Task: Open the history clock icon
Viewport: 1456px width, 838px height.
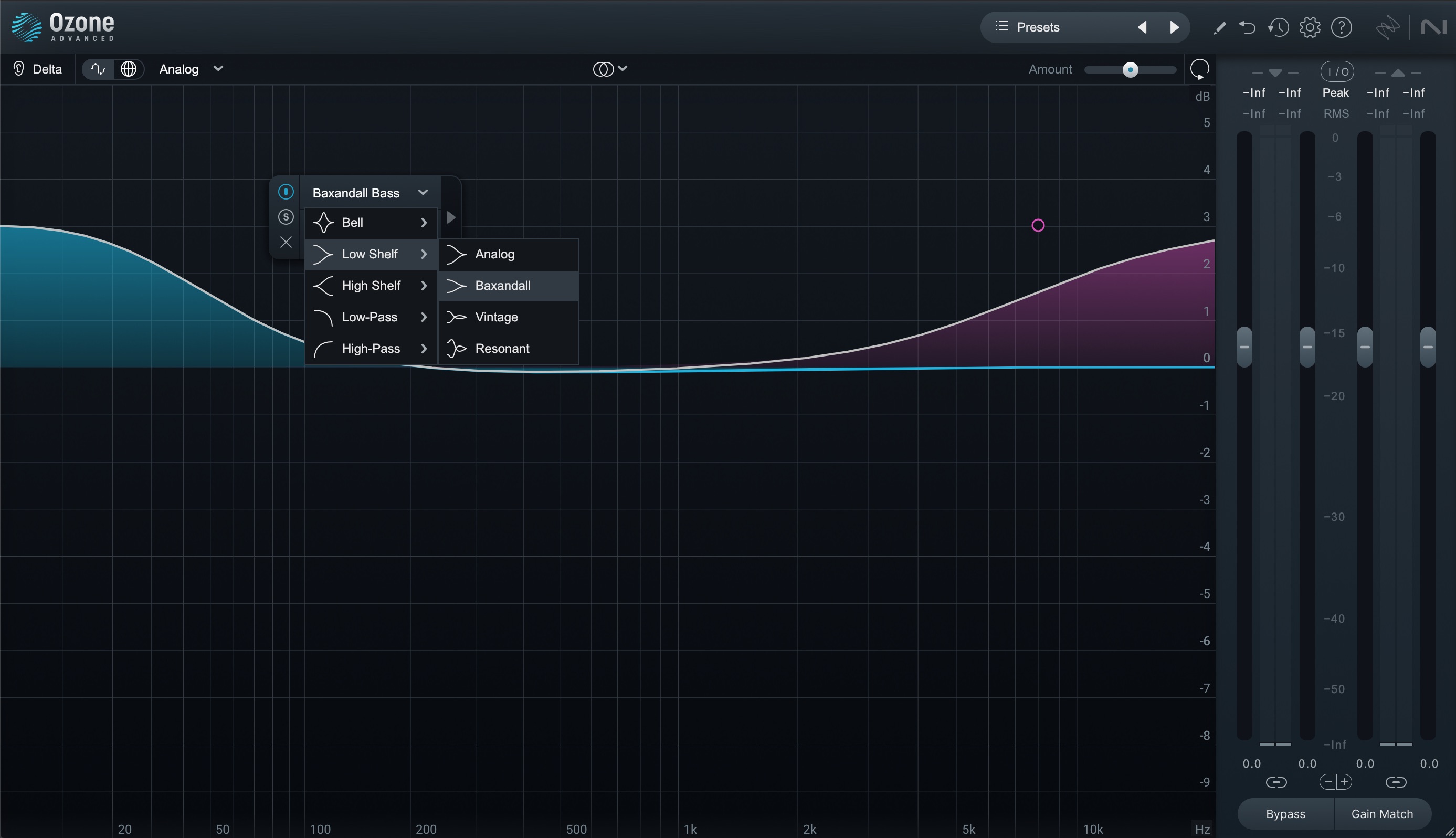Action: tap(1278, 27)
